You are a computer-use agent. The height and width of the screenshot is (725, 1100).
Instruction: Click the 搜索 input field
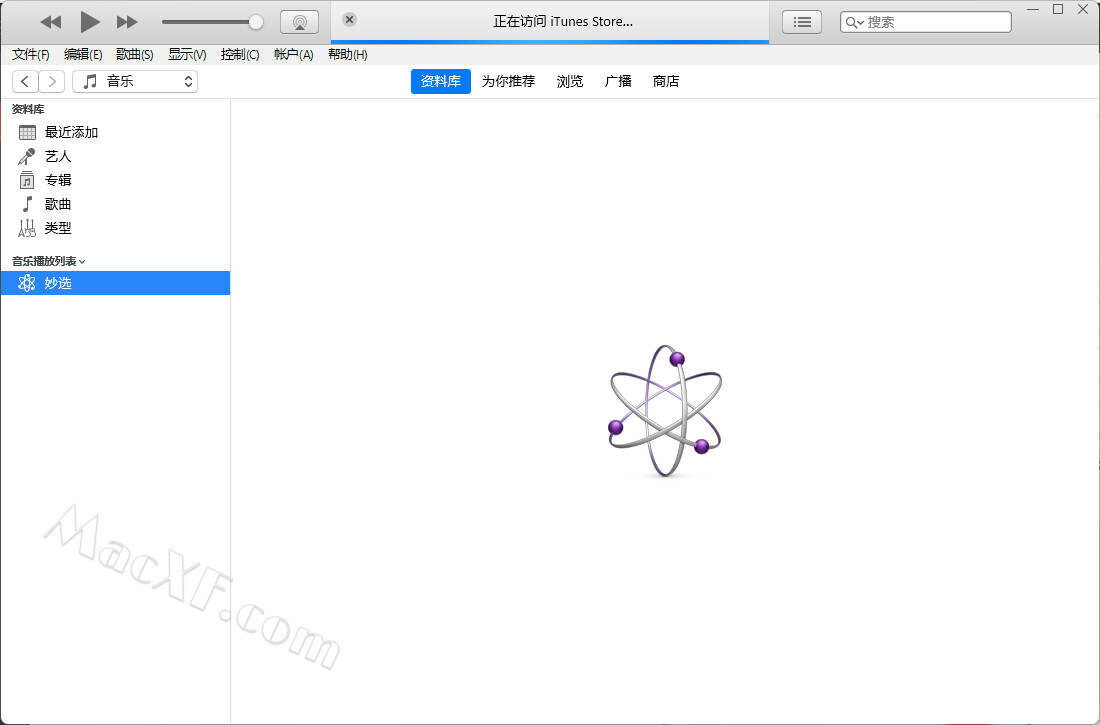(x=935, y=22)
